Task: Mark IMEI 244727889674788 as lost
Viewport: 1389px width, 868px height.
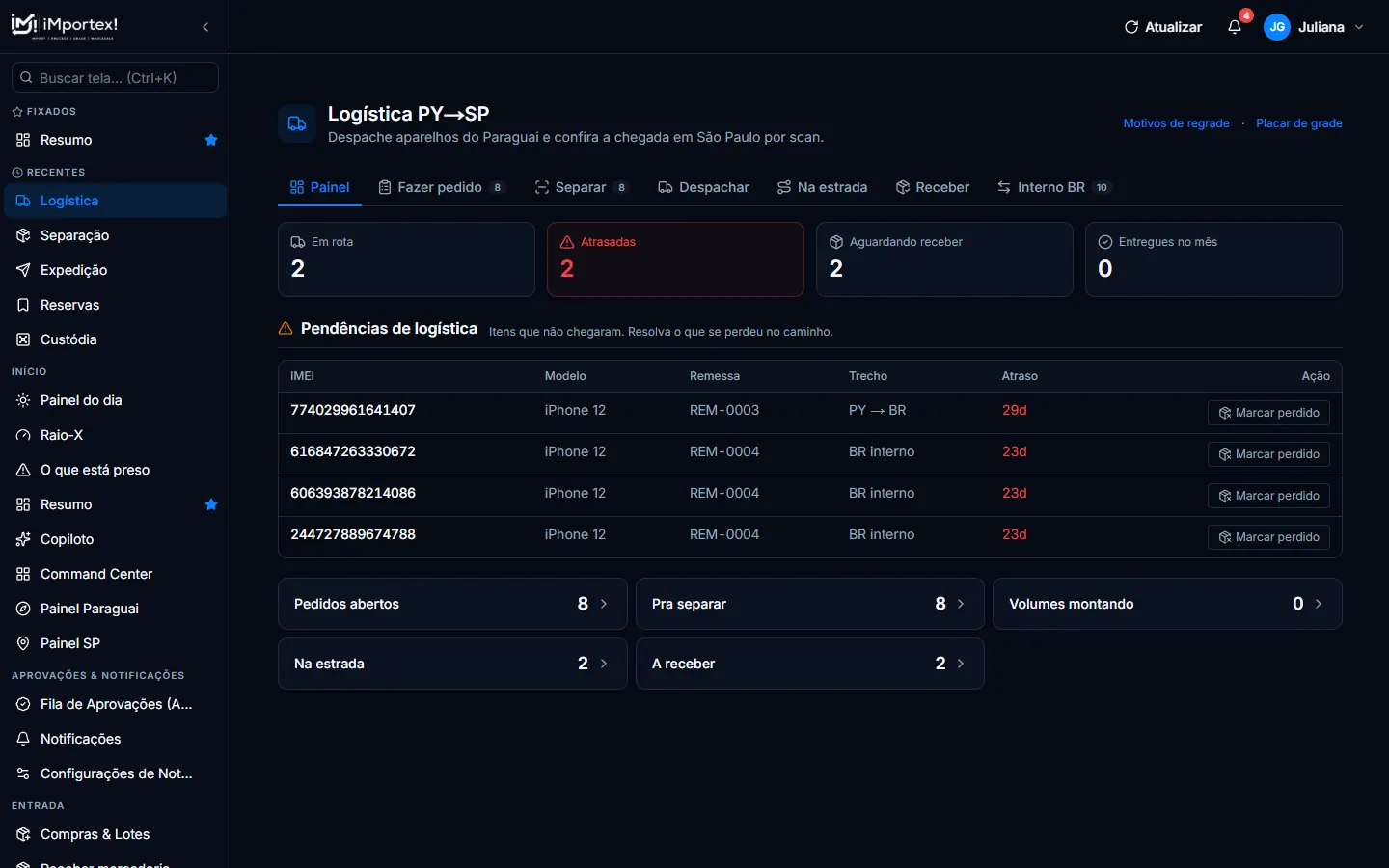Action: pyautogui.click(x=1268, y=537)
